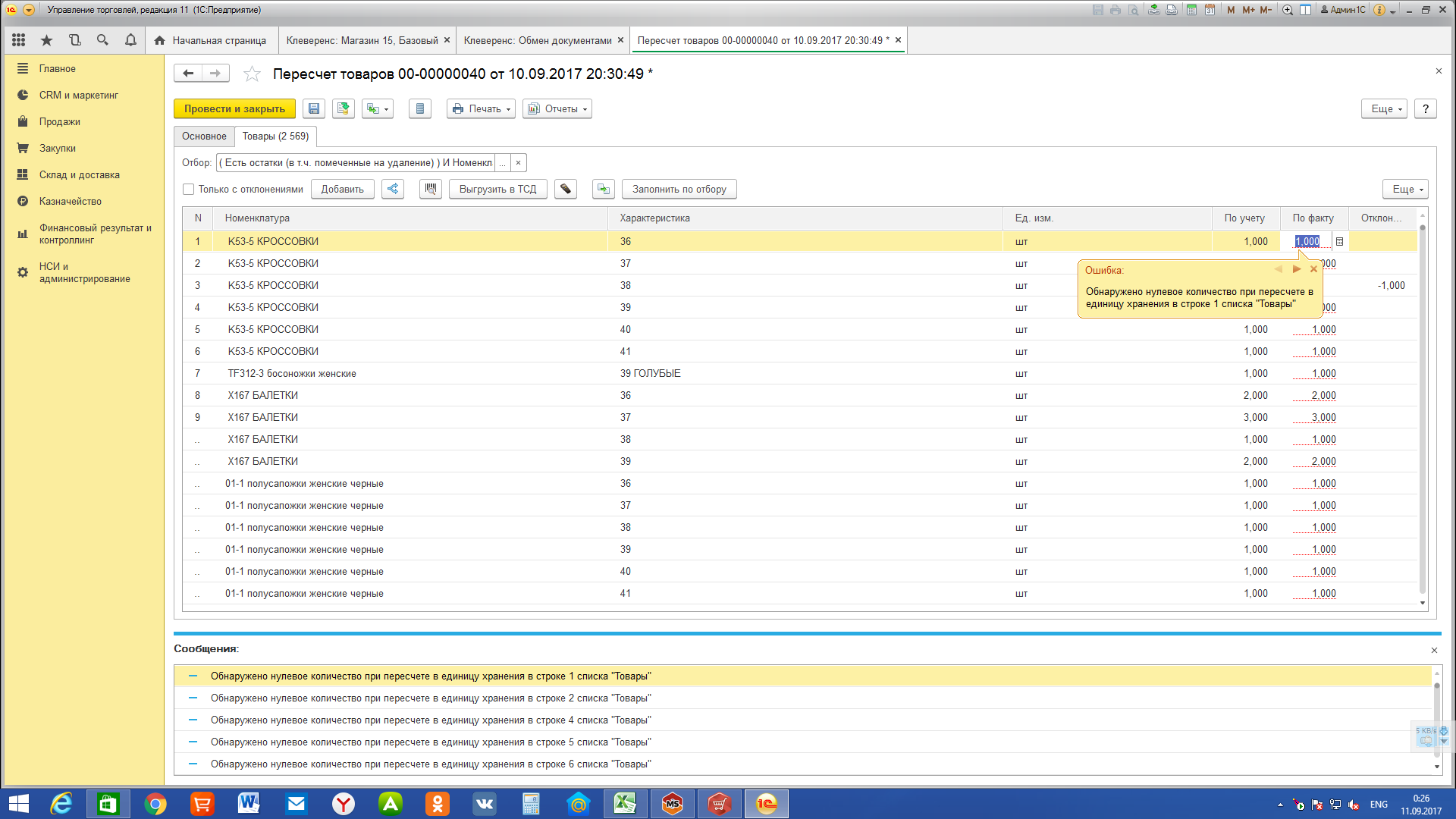Open the Продажи section
Image resolution: width=1456 pixels, height=819 pixels.
60,122
